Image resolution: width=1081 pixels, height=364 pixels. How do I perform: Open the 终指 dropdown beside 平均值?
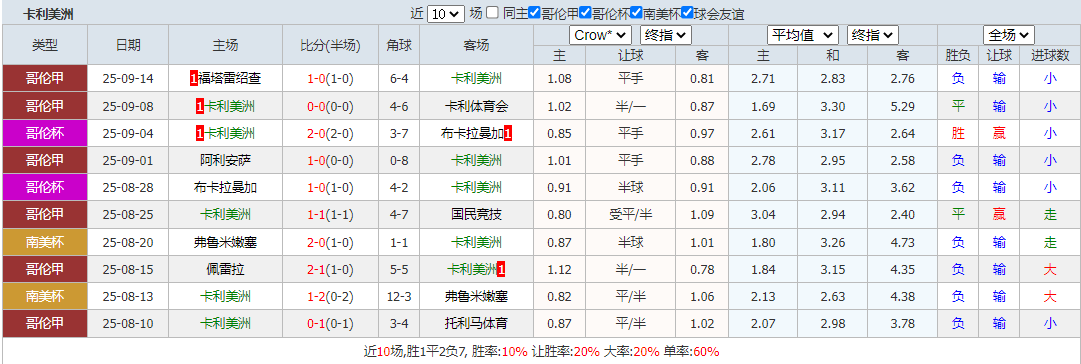(x=872, y=34)
